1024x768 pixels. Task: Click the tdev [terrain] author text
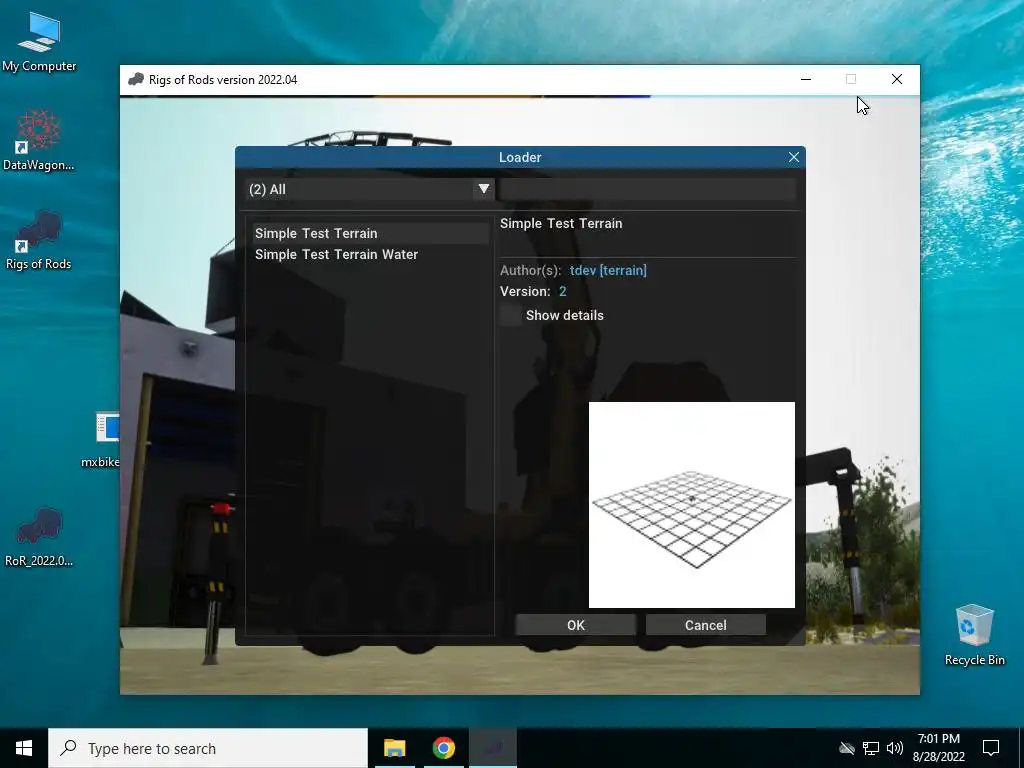coord(608,270)
